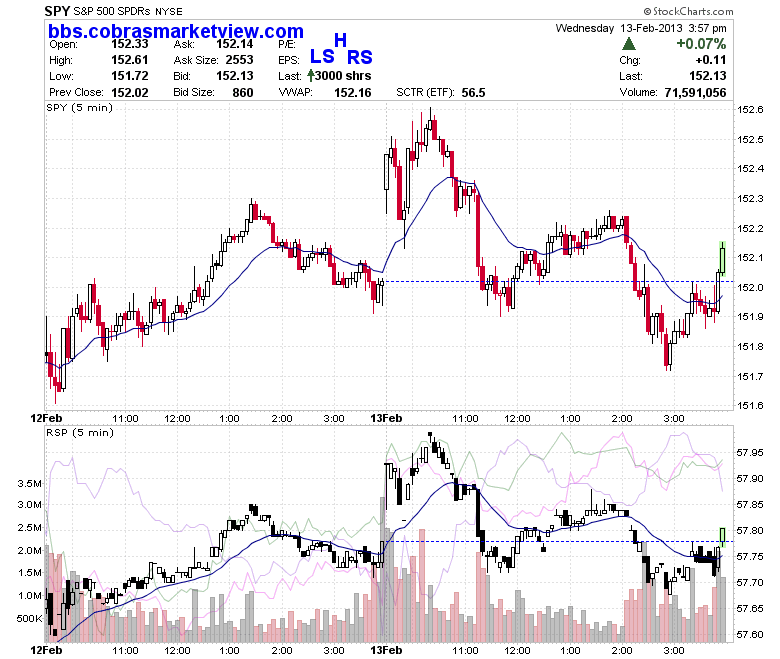The width and height of the screenshot is (780, 659).
Task: Click the Chg value +0.11
Action: click(711, 60)
